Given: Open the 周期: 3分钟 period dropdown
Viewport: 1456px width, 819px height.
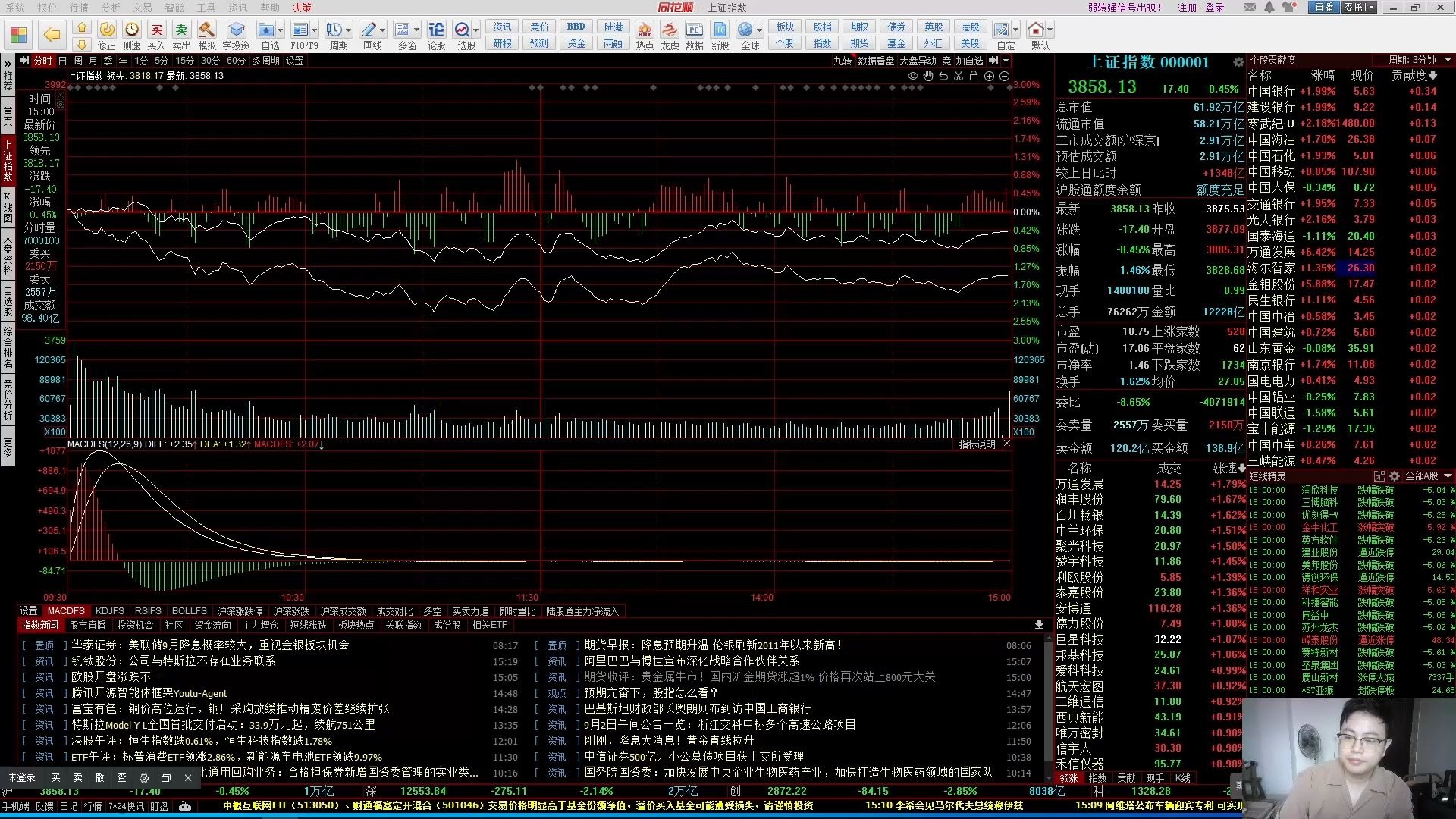Looking at the screenshot, I should pyautogui.click(x=1420, y=60).
